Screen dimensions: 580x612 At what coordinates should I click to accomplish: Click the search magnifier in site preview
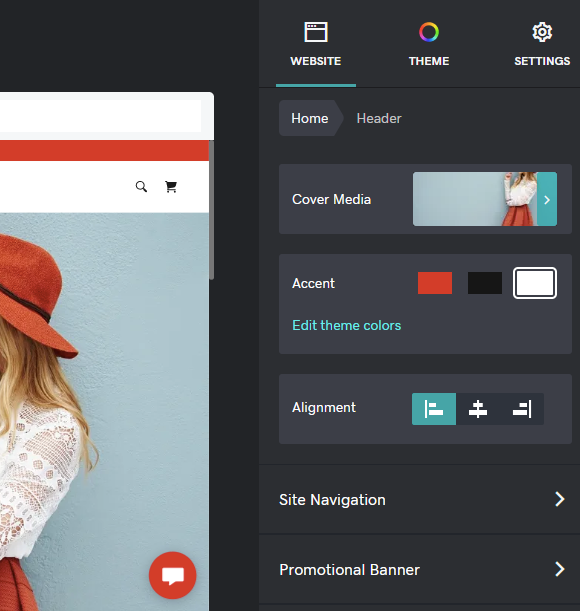tap(141, 187)
